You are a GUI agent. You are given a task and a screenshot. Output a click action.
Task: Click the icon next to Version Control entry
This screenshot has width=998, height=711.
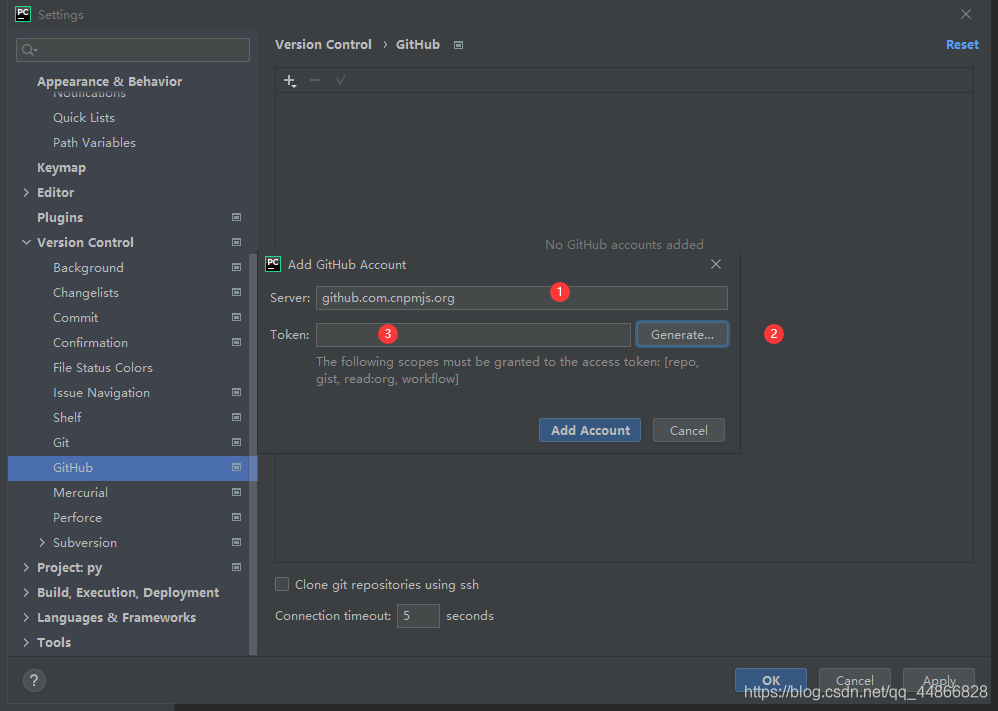pos(236,242)
